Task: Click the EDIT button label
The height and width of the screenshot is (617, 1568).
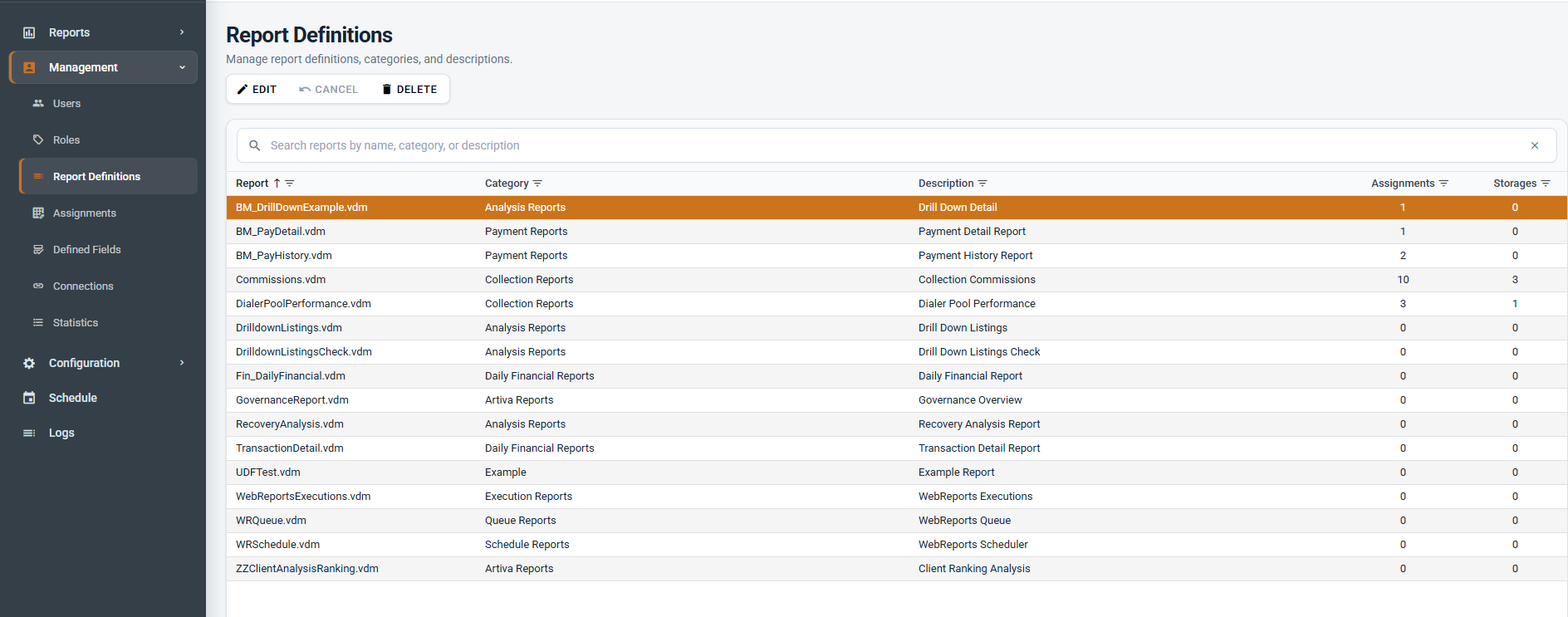Action: coord(264,90)
